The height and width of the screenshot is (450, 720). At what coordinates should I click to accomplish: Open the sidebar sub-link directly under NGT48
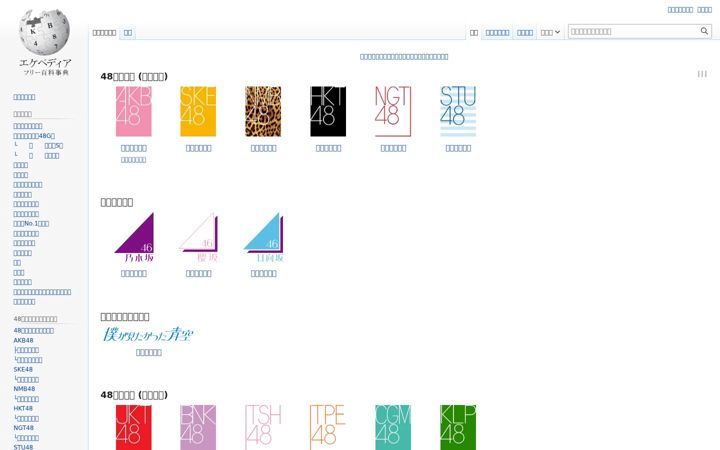pos(26,438)
